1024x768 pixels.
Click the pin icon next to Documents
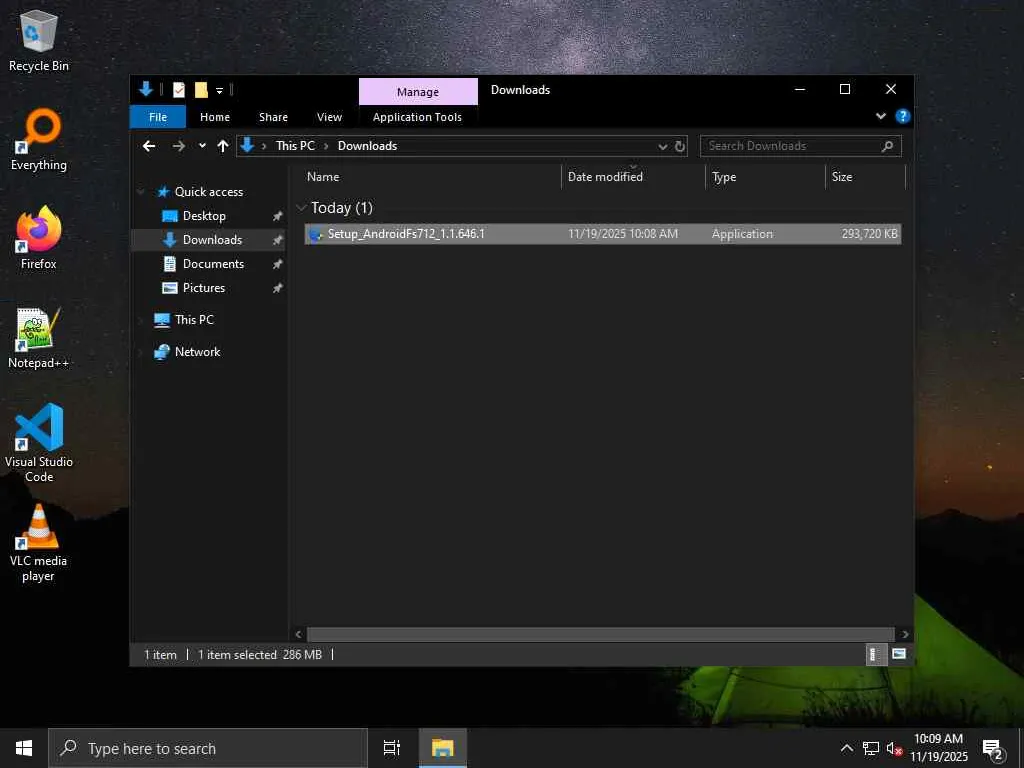click(278, 264)
